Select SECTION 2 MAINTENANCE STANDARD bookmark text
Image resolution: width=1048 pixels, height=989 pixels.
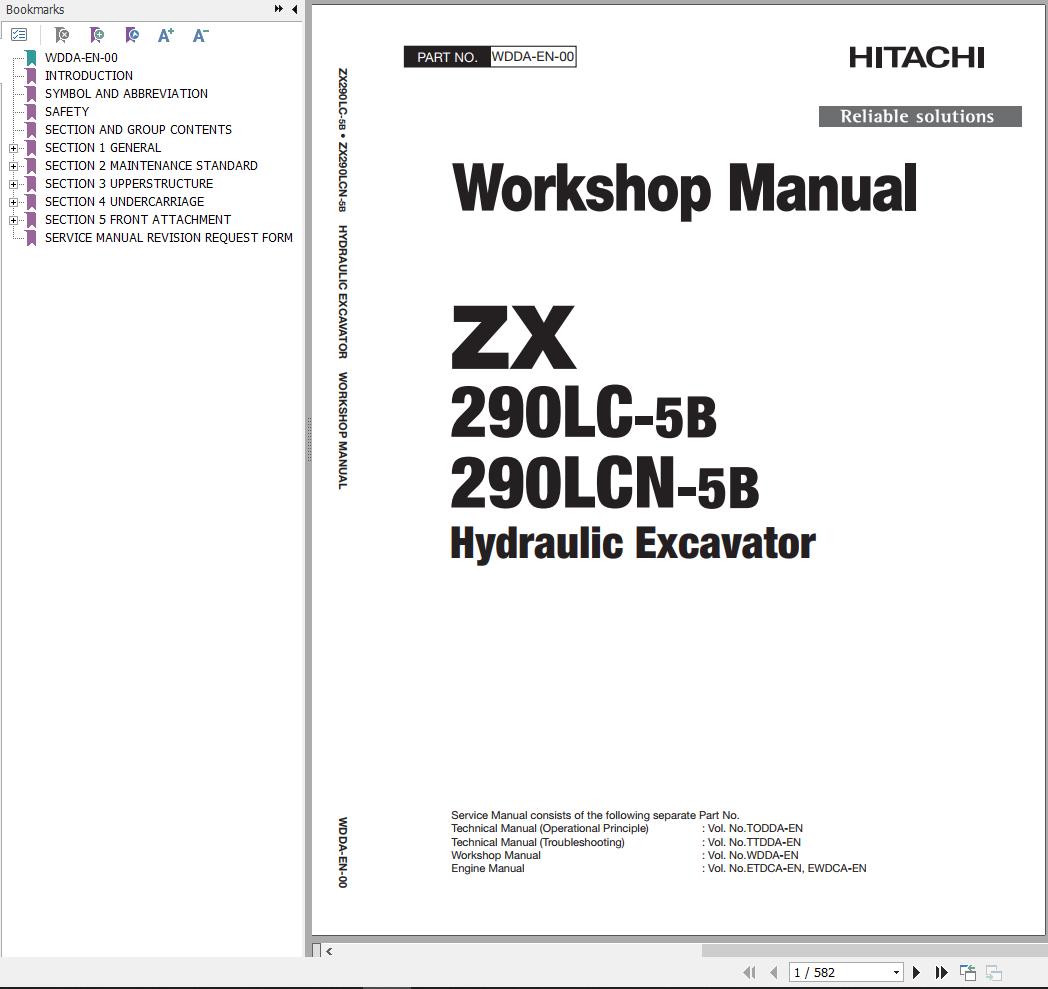tap(151, 166)
